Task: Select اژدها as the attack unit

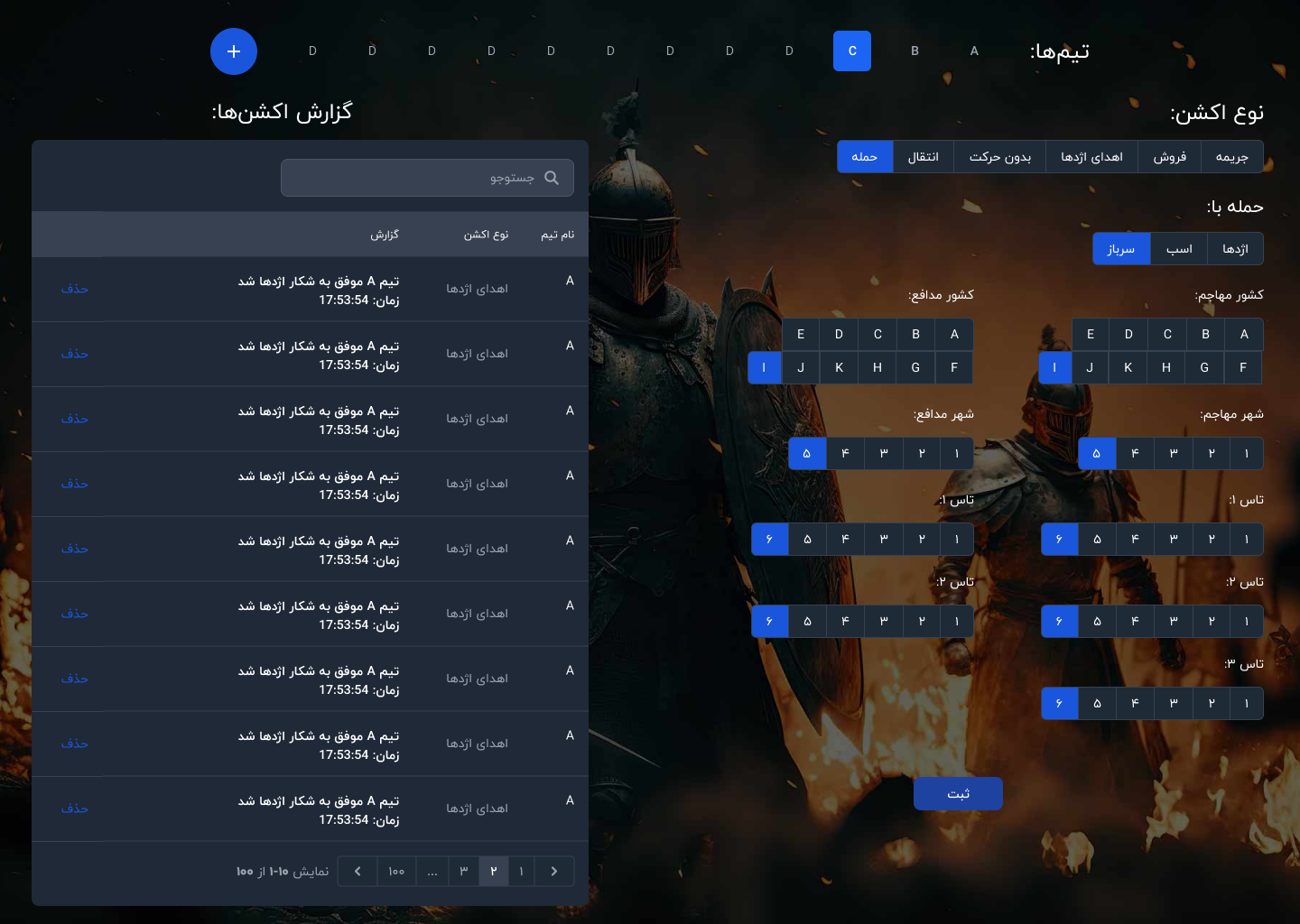Action: [1234, 249]
